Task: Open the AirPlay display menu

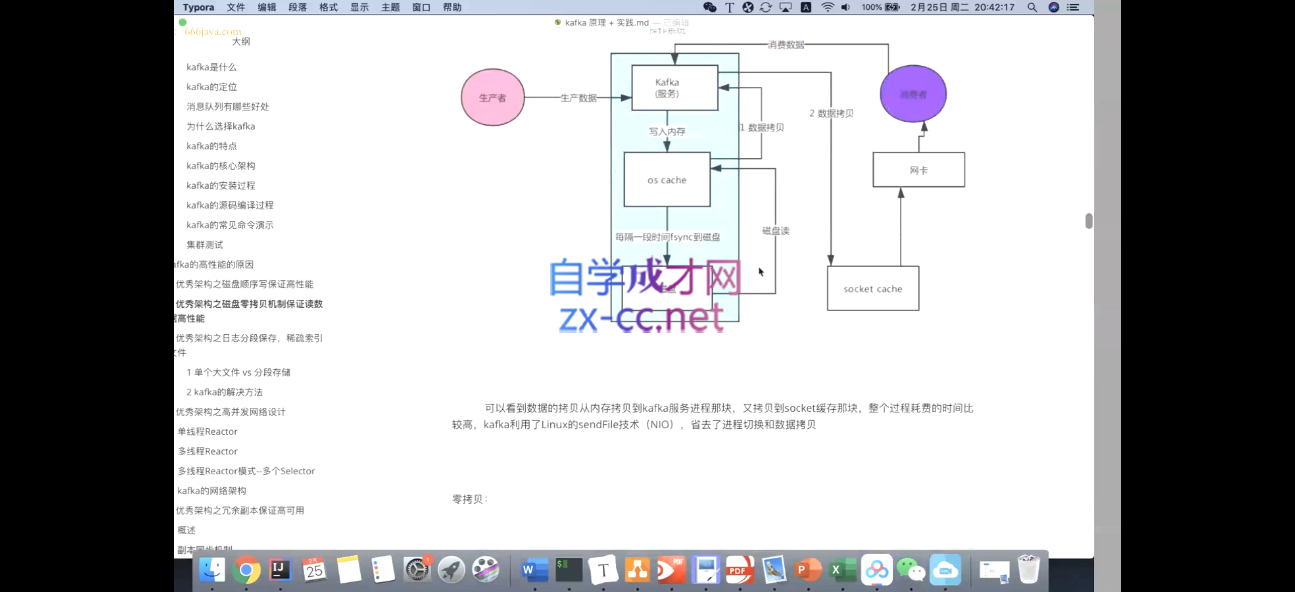Action: click(786, 7)
